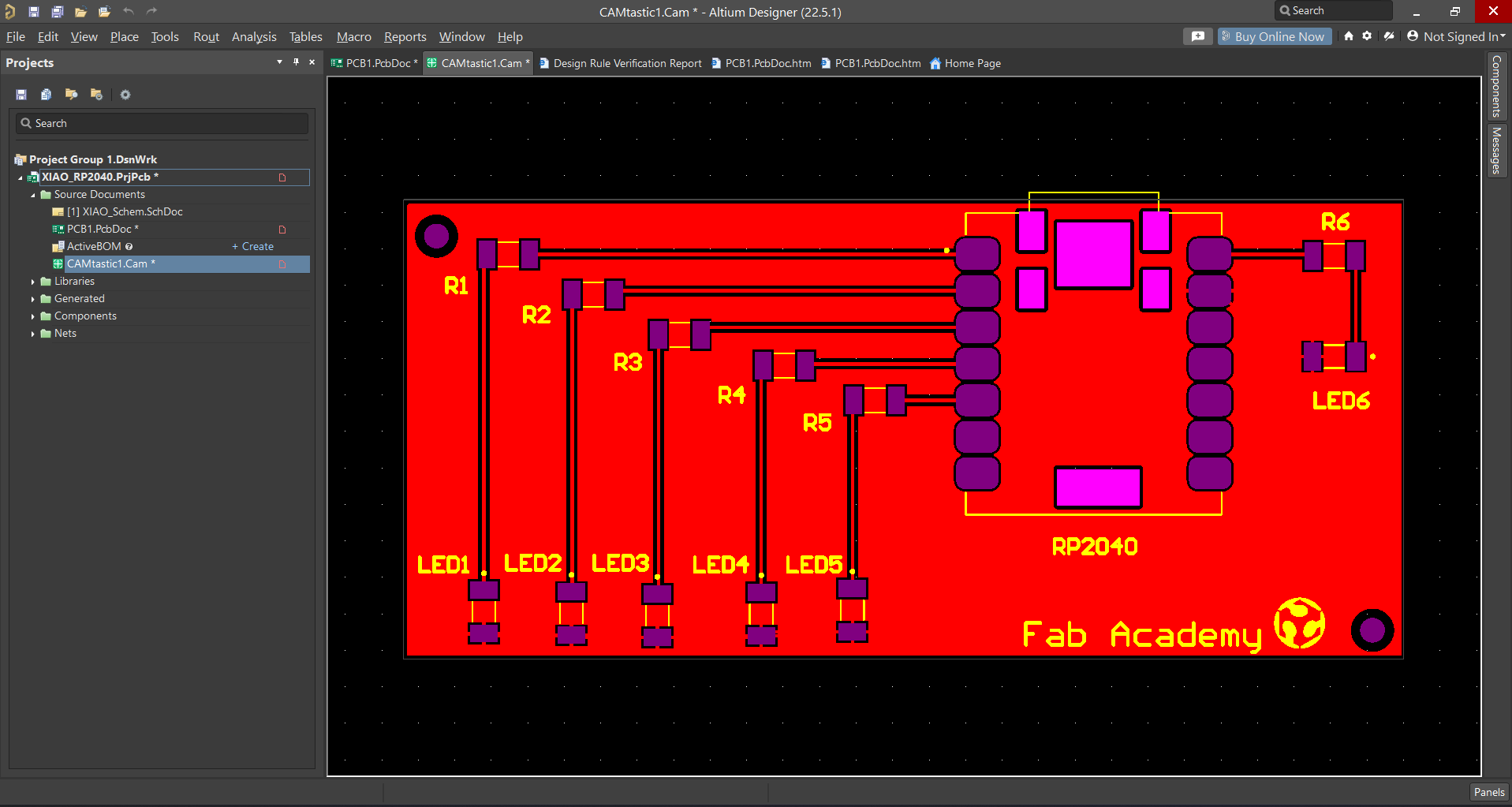Select Project Group 1.DsnWrk in tree

click(93, 159)
